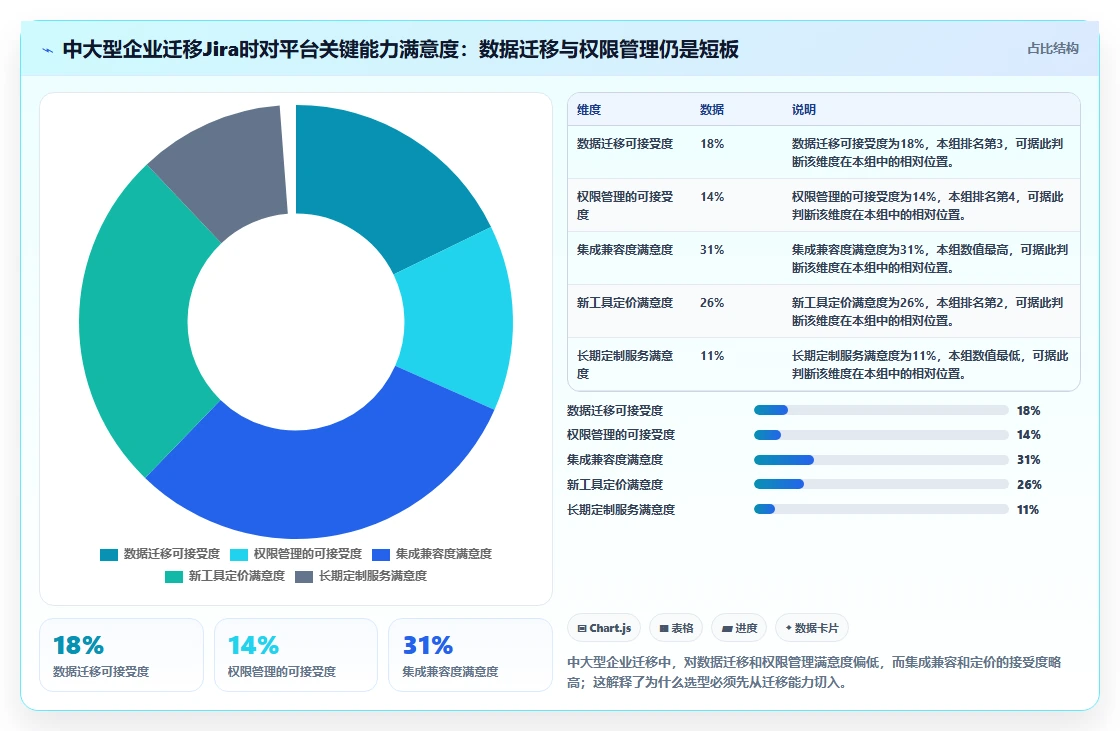Select the 进度 tag chip
This screenshot has width=1120, height=731.
[x=739, y=628]
